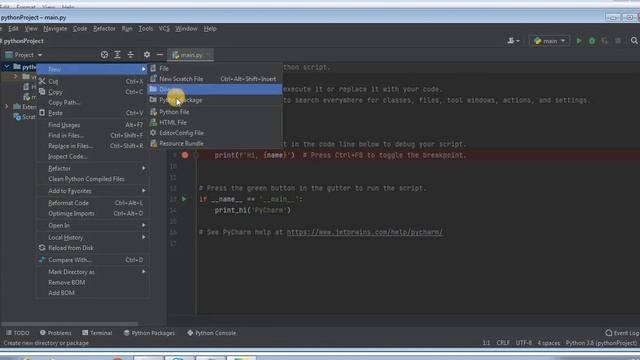This screenshot has width=640, height=360.
Task: Select Find Usages in context menu
Action: [x=93, y=125]
